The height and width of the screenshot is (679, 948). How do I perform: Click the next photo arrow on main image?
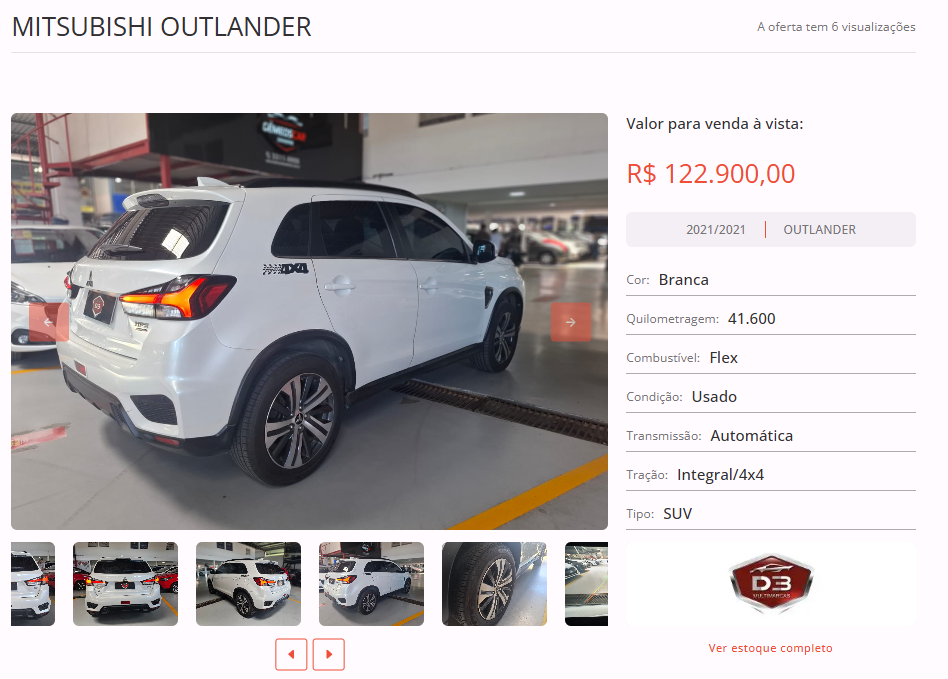coord(571,322)
